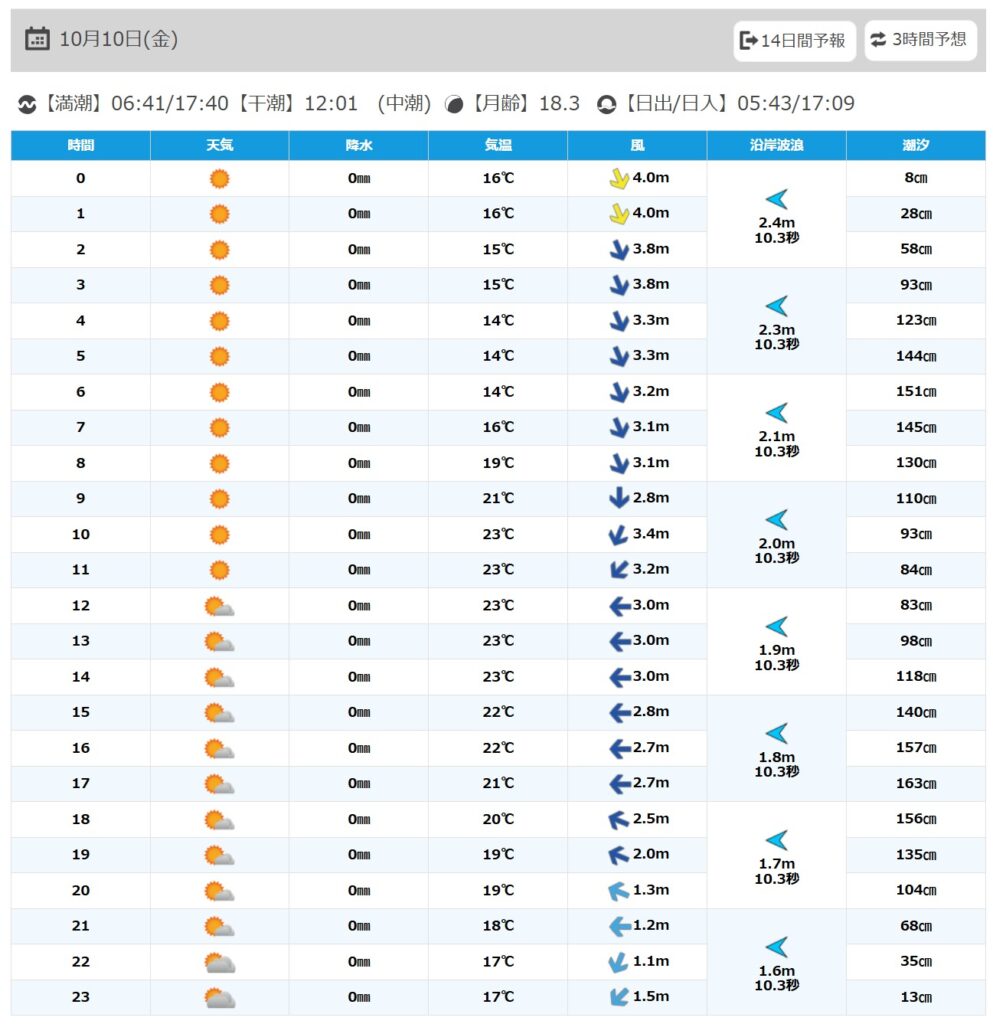The height and width of the screenshot is (1024, 993).
Task: Click the 163cm tide value at hour 17
Action: [x=915, y=784]
